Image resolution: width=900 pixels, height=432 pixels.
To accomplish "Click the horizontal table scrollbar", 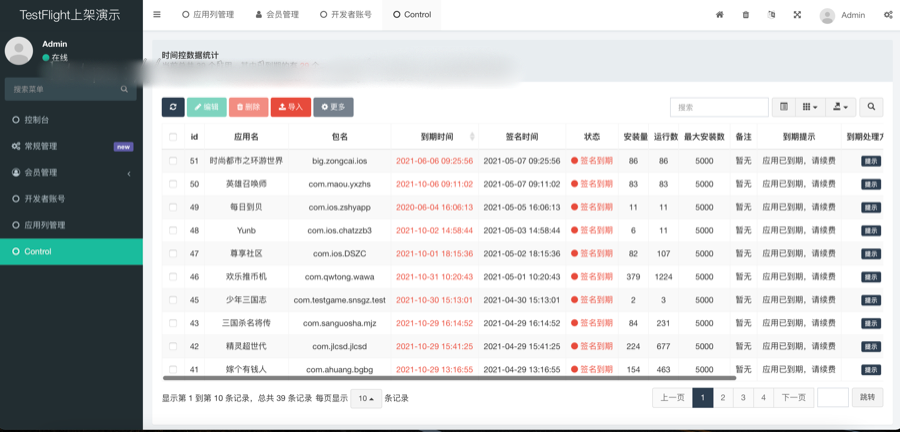I will 450,379.
